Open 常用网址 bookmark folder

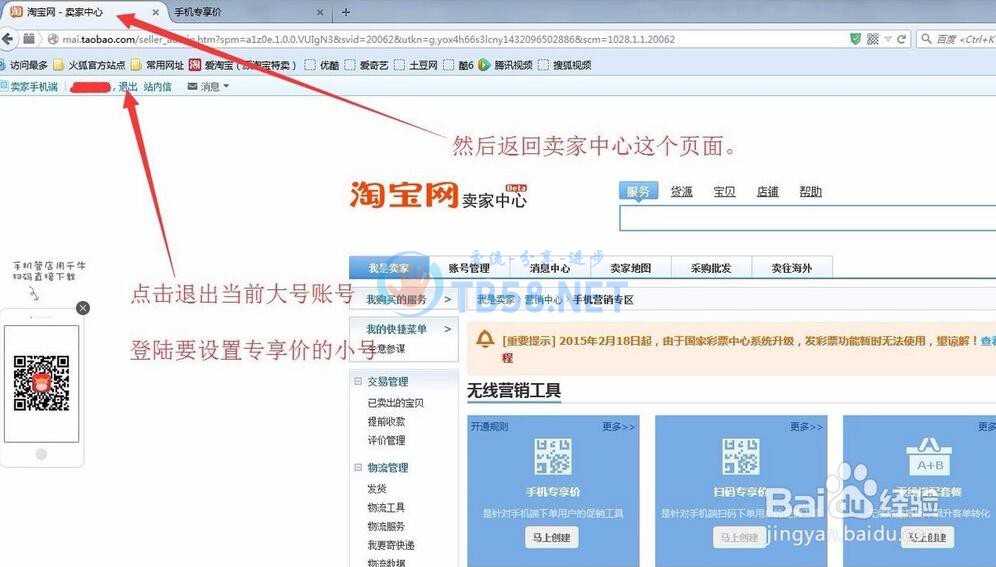tap(158, 65)
